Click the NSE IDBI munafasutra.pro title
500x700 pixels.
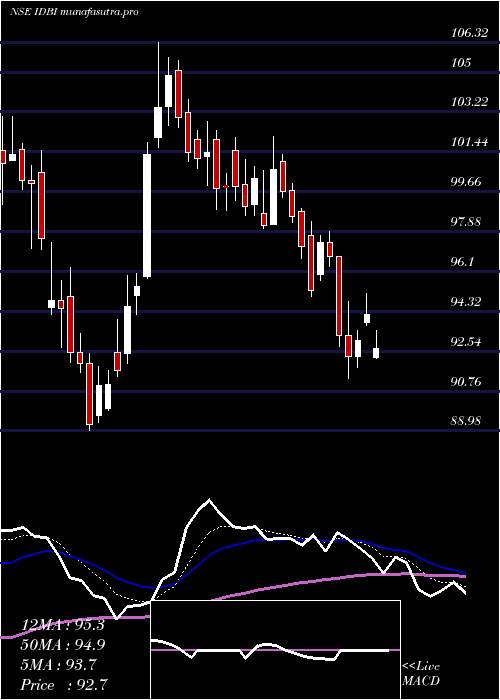tap(74, 12)
